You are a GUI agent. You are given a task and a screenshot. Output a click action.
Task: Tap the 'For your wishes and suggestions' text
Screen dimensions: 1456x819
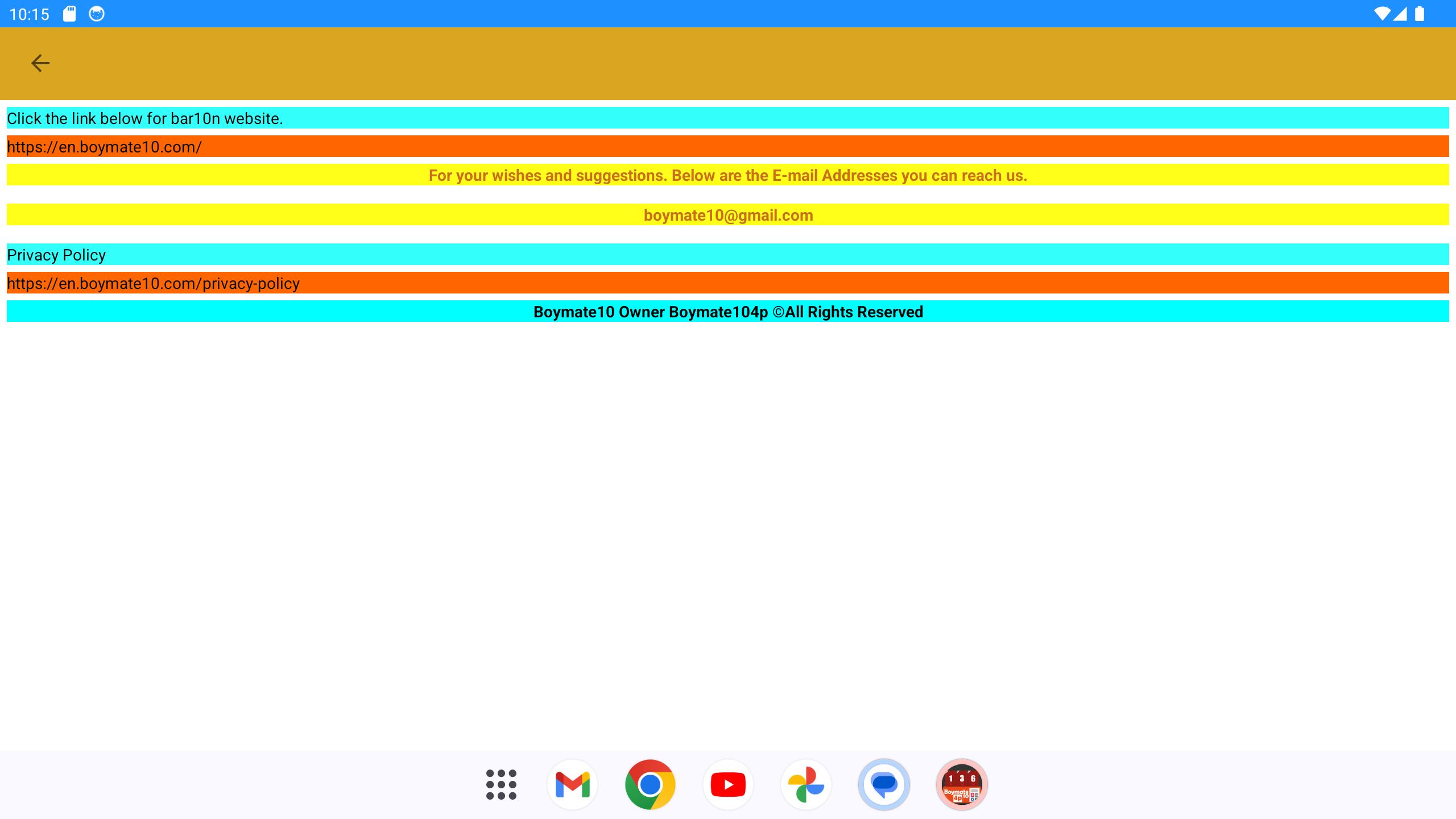pyautogui.click(x=728, y=175)
